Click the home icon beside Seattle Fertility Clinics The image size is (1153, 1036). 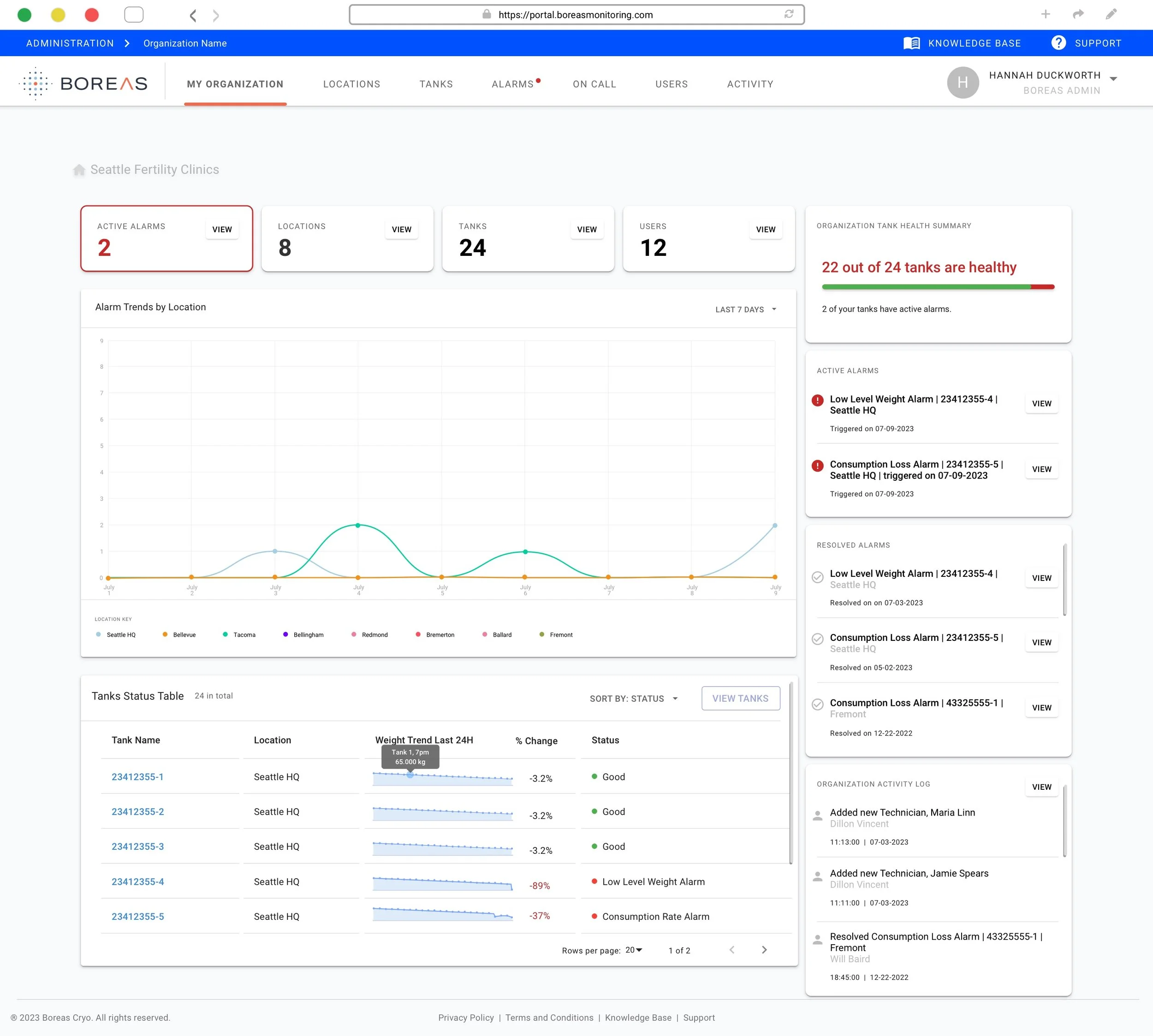[x=79, y=170]
